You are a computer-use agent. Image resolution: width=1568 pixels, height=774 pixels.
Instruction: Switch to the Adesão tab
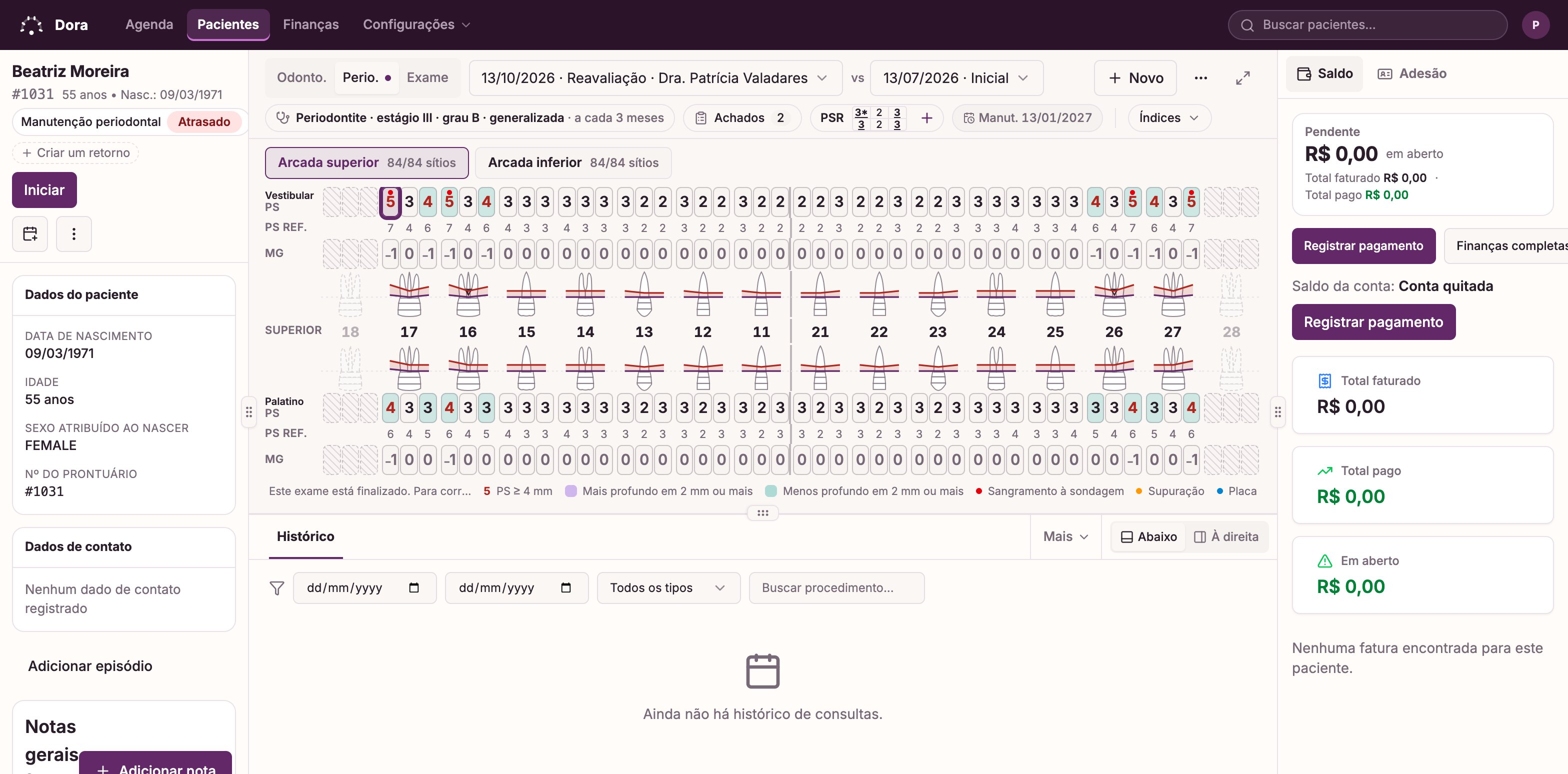[x=1412, y=73]
